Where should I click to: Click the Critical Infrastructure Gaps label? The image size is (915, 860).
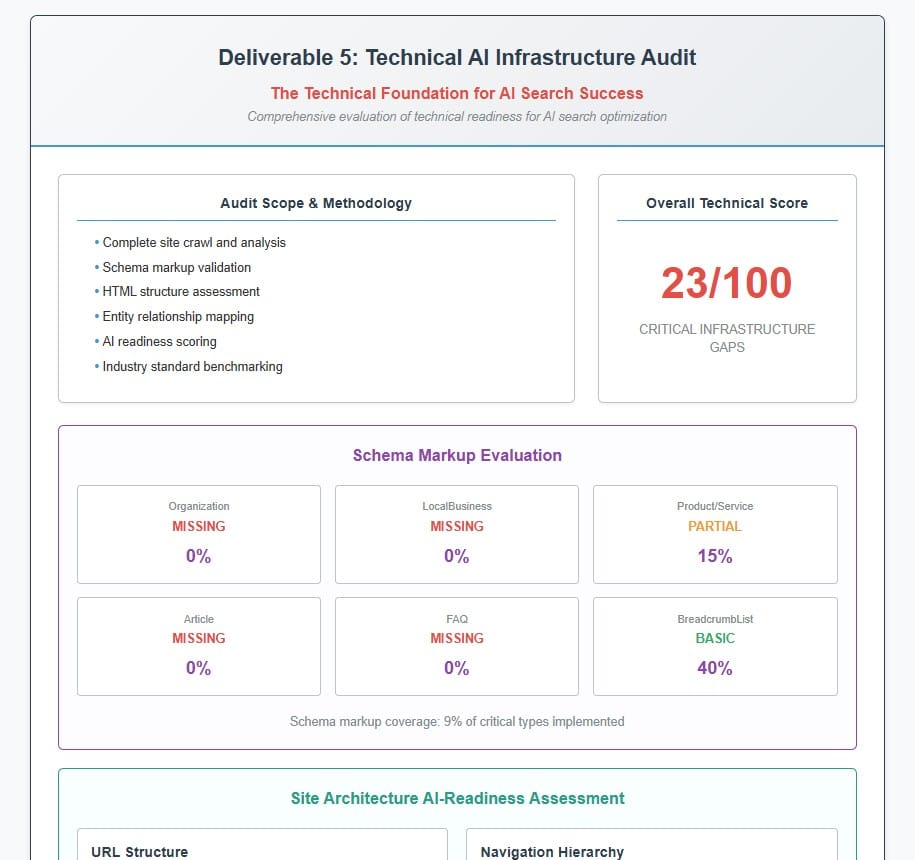coord(727,338)
